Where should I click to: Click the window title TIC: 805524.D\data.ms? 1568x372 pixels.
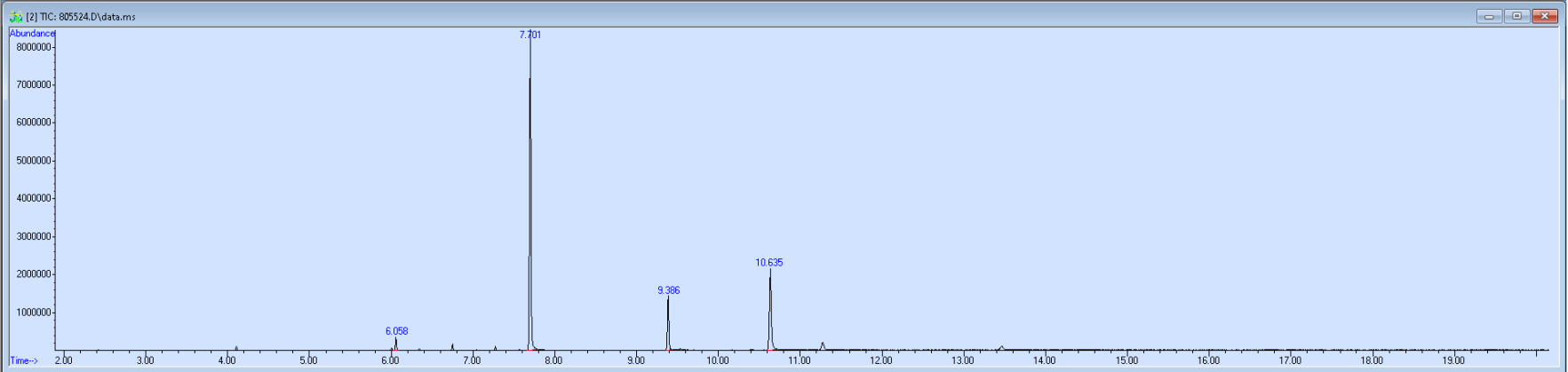(x=87, y=17)
